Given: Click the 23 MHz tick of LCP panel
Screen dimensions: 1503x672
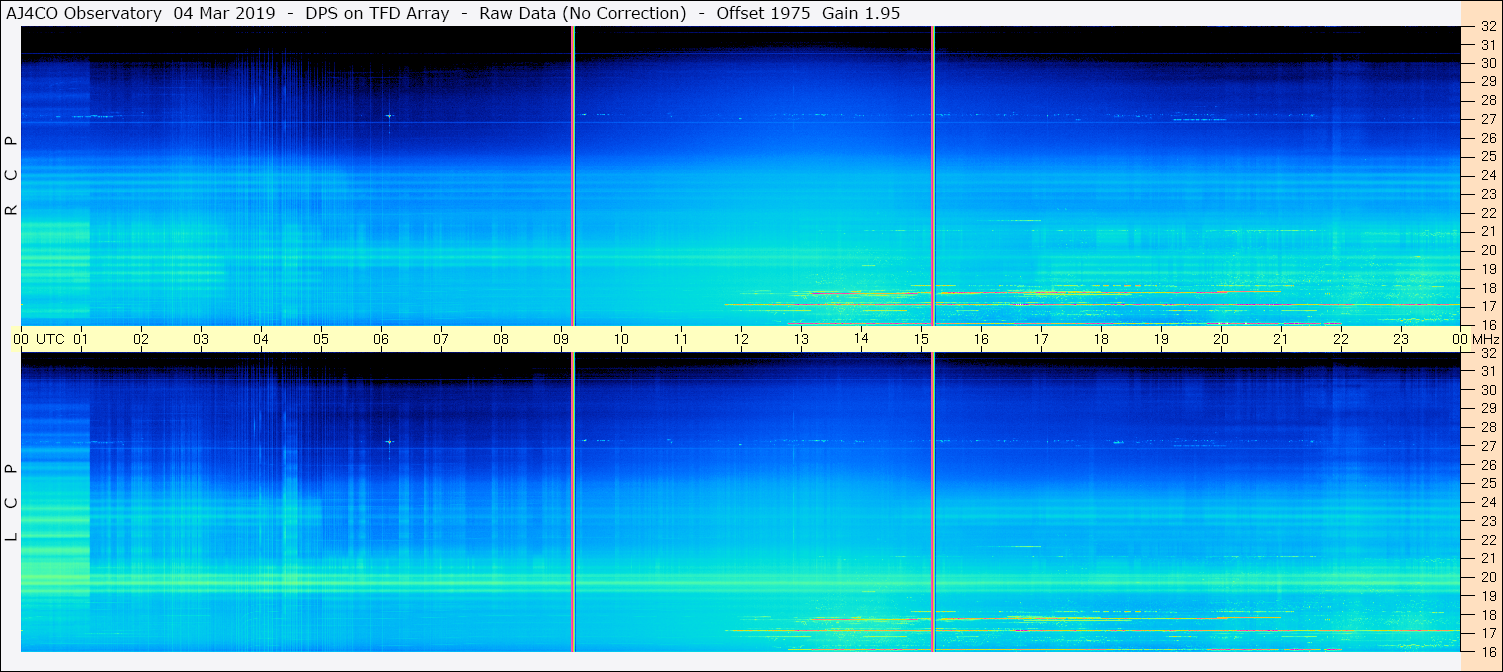Looking at the screenshot, I should [x=1487, y=521].
